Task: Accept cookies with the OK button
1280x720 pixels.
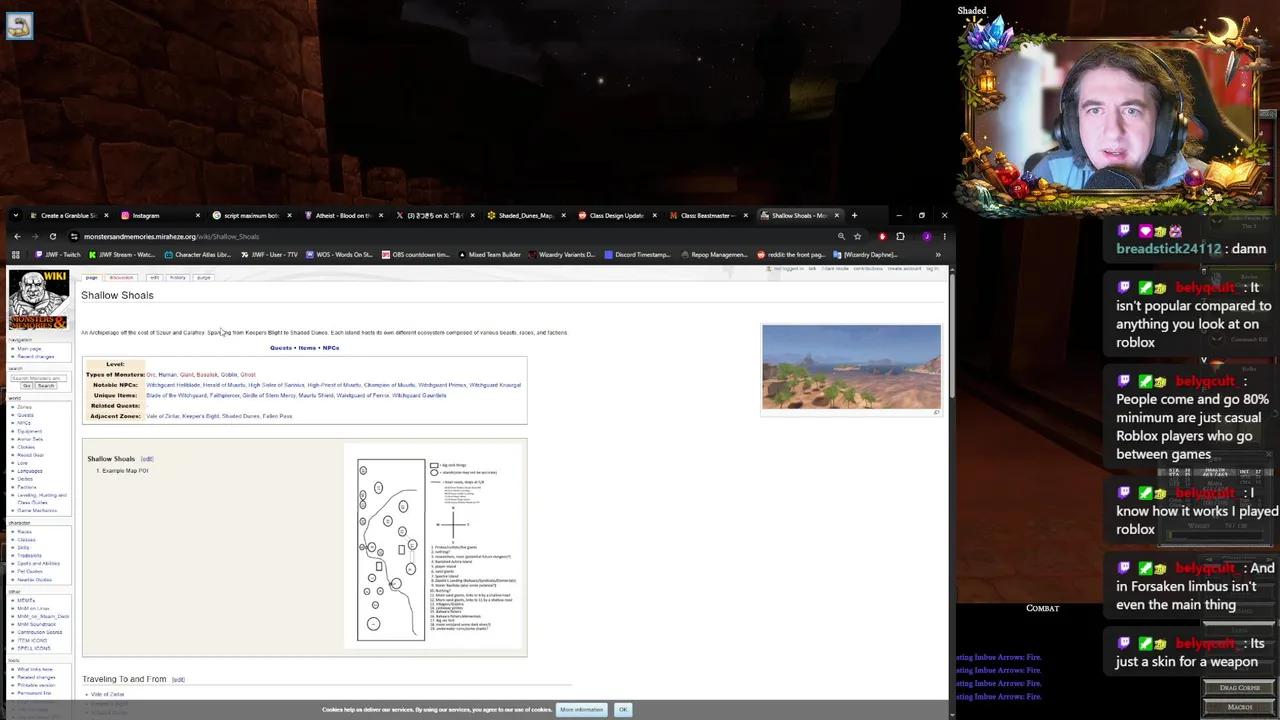Action: click(623, 710)
